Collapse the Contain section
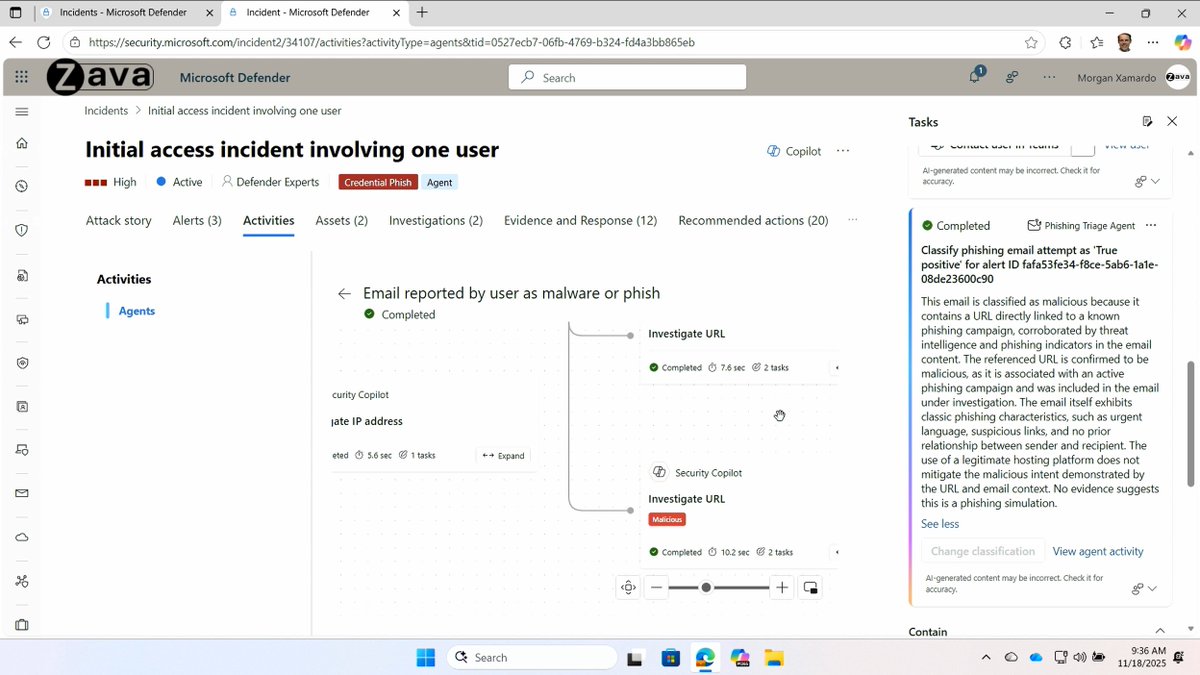 1160,631
